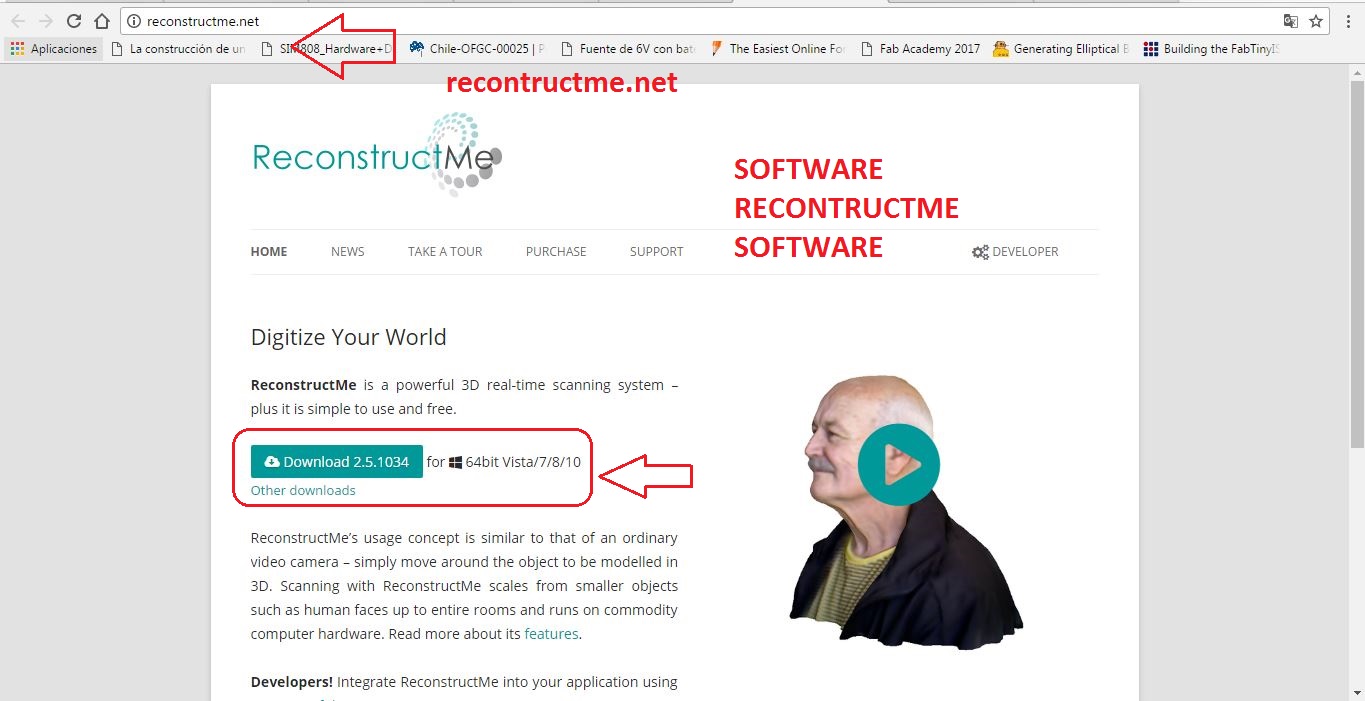Click the site info icon in address bar
Image resolution: width=1365 pixels, height=701 pixels.
coord(134,21)
